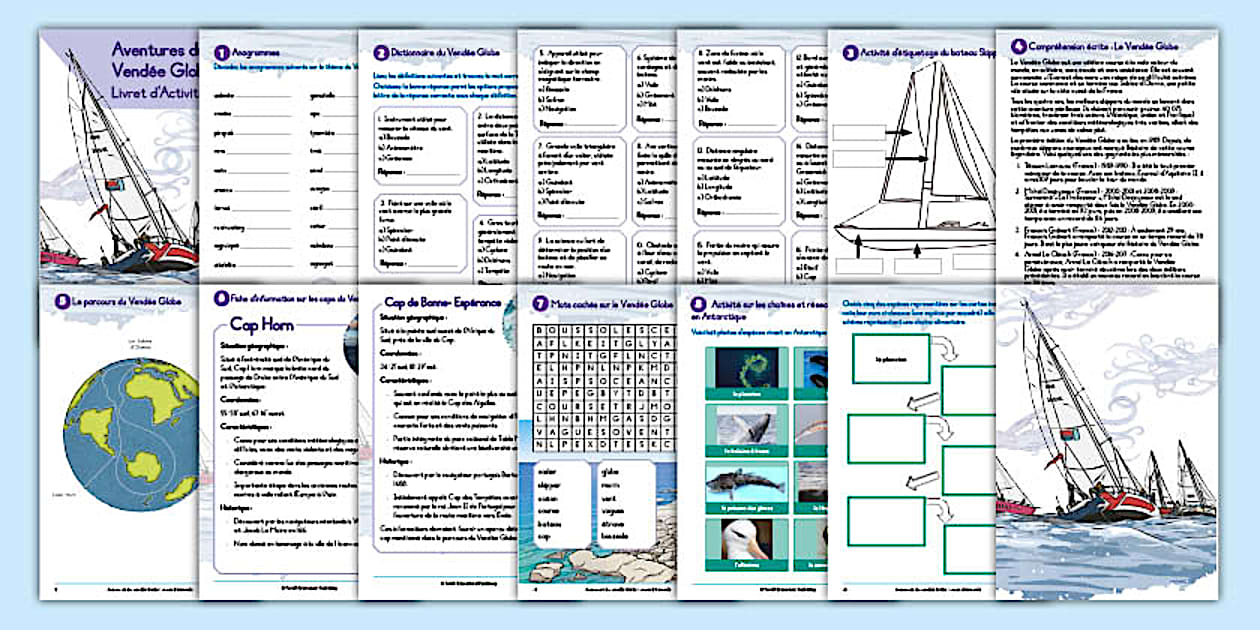Click the number 6 fiche d'information badge
The image size is (1260, 630).
222,297
